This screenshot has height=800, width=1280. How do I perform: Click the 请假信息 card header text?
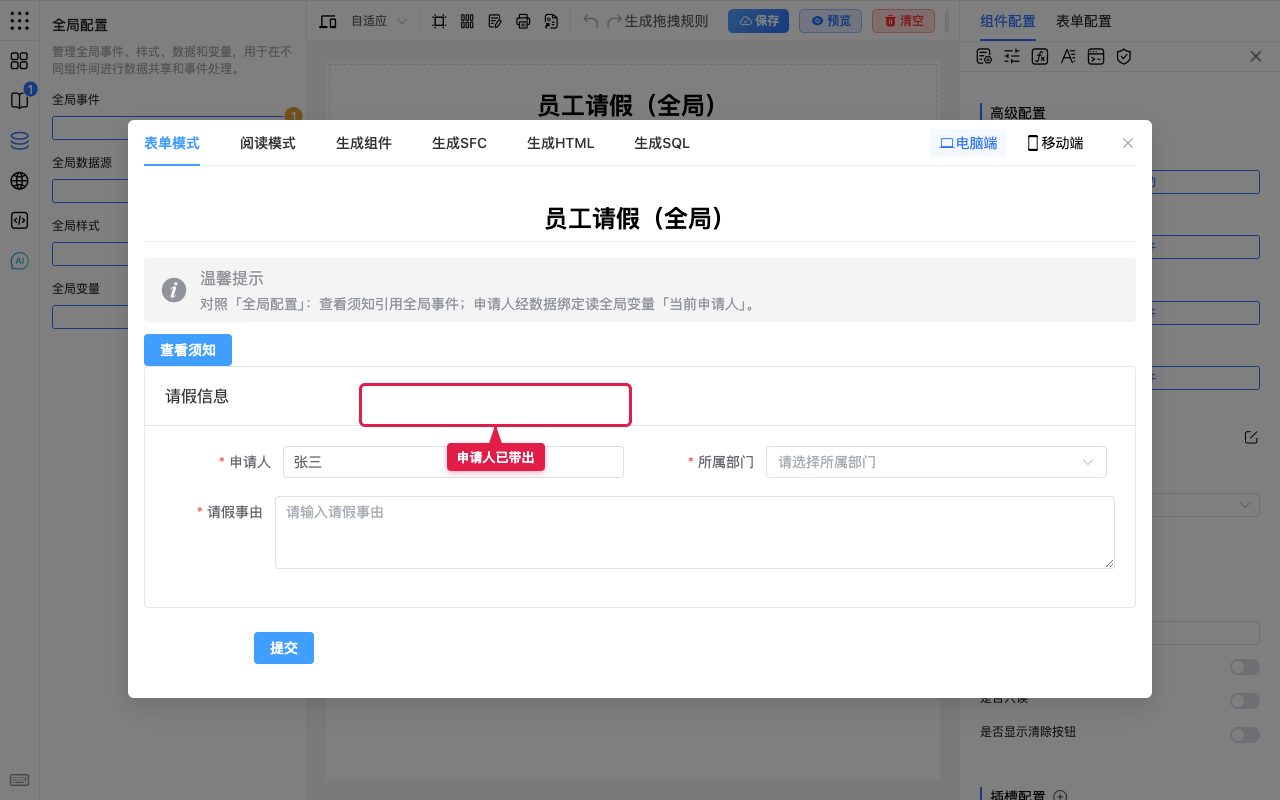click(197, 396)
